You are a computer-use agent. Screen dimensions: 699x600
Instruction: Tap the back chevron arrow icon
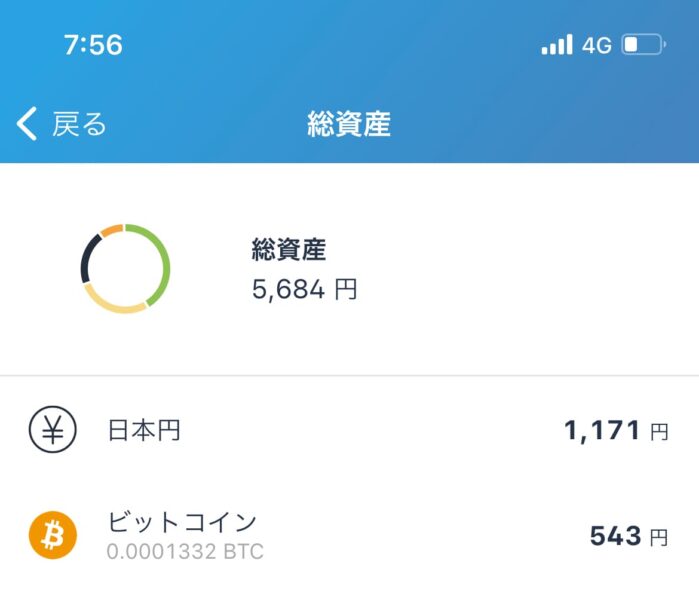(27, 123)
